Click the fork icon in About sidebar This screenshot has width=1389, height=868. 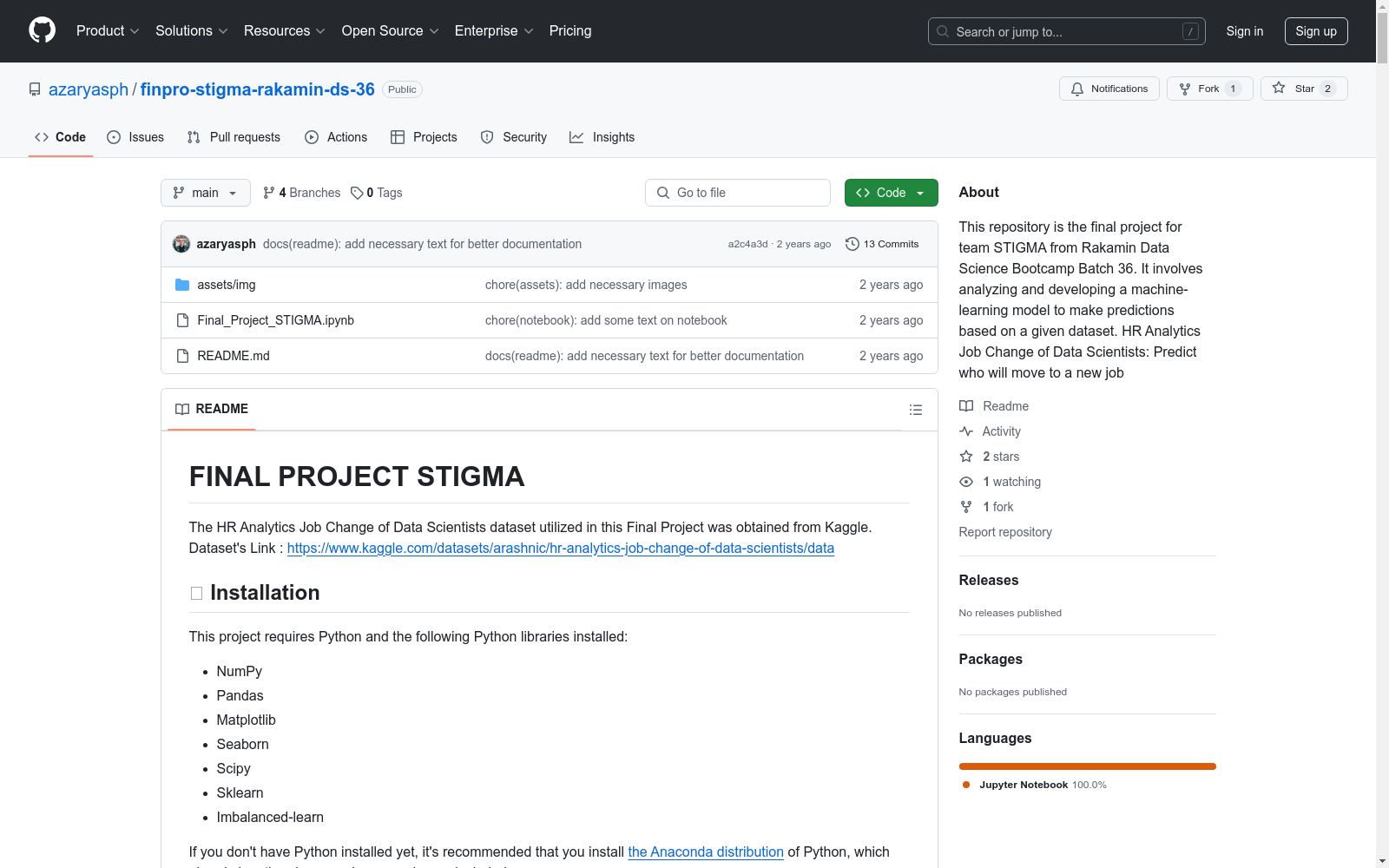(x=966, y=507)
